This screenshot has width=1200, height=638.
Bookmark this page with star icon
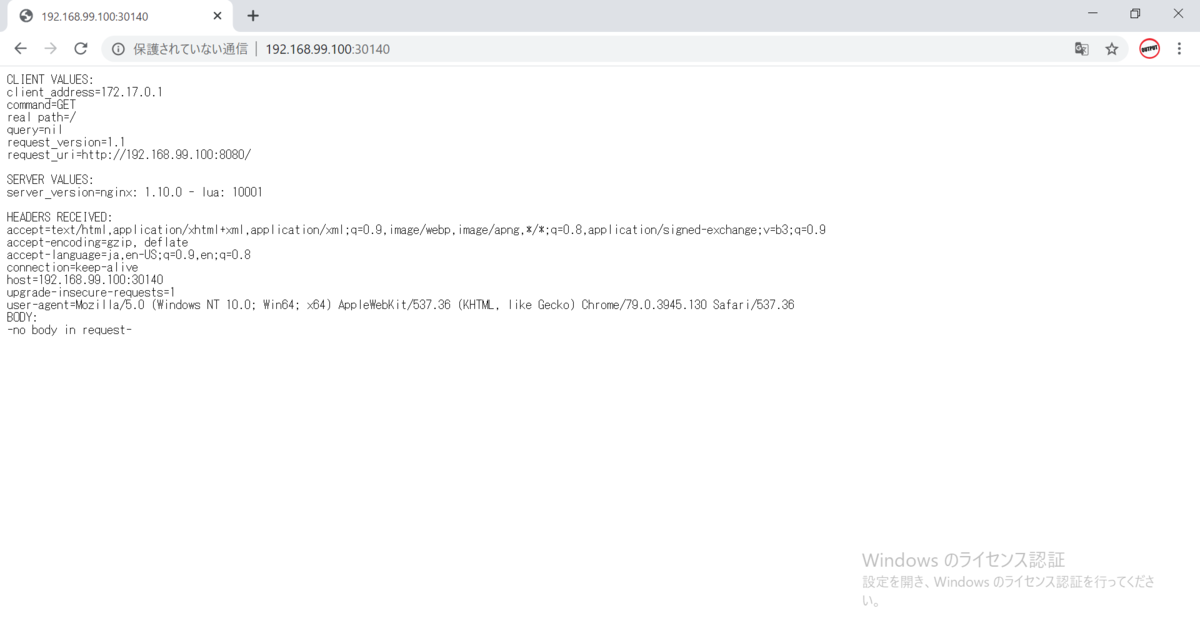click(x=1111, y=48)
